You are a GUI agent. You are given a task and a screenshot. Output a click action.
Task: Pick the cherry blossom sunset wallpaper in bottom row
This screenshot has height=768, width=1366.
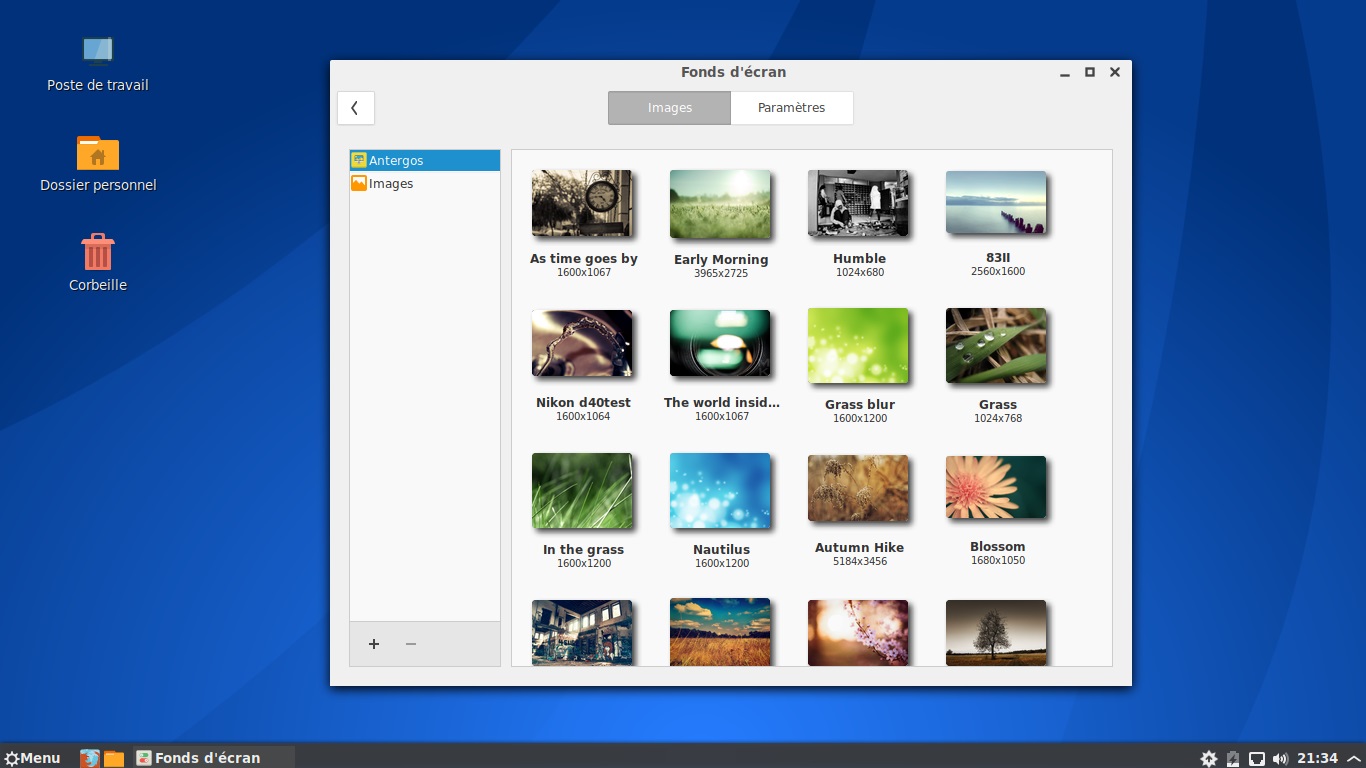pyautogui.click(x=858, y=632)
